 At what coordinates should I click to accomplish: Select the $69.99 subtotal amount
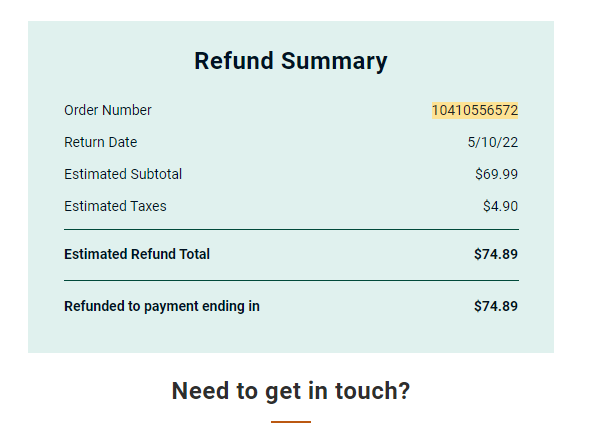click(x=496, y=174)
